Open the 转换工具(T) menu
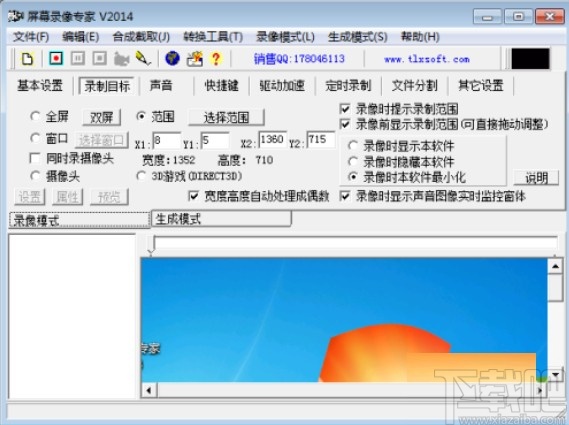Screen dimensions: 569x425 (213, 37)
